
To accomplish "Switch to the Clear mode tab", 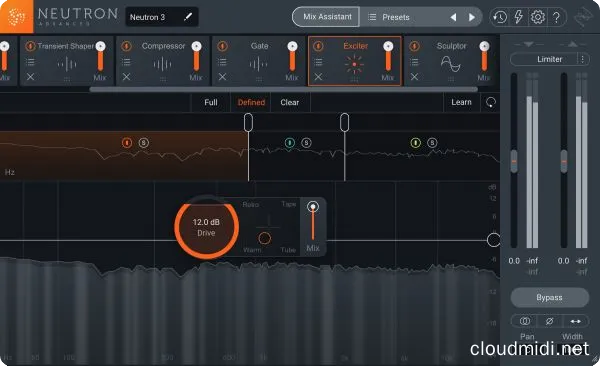I will [x=290, y=103].
